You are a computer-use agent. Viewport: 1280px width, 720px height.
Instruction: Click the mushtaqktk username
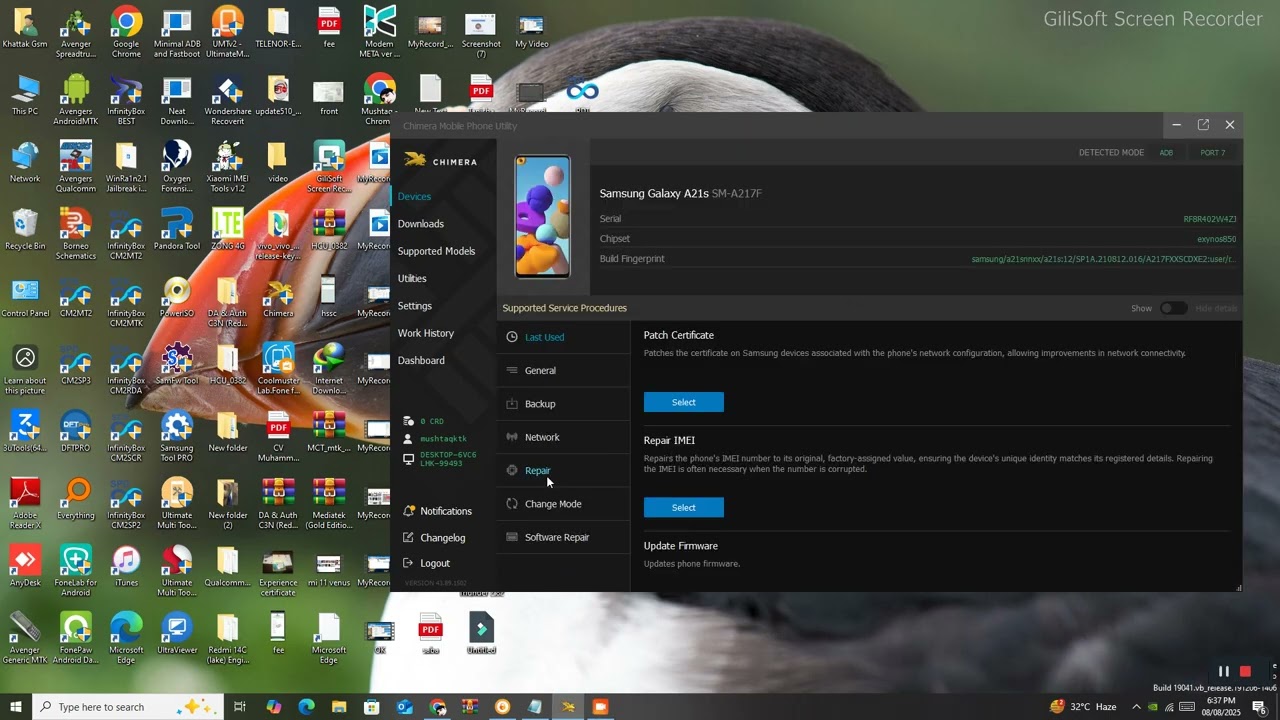click(435, 438)
